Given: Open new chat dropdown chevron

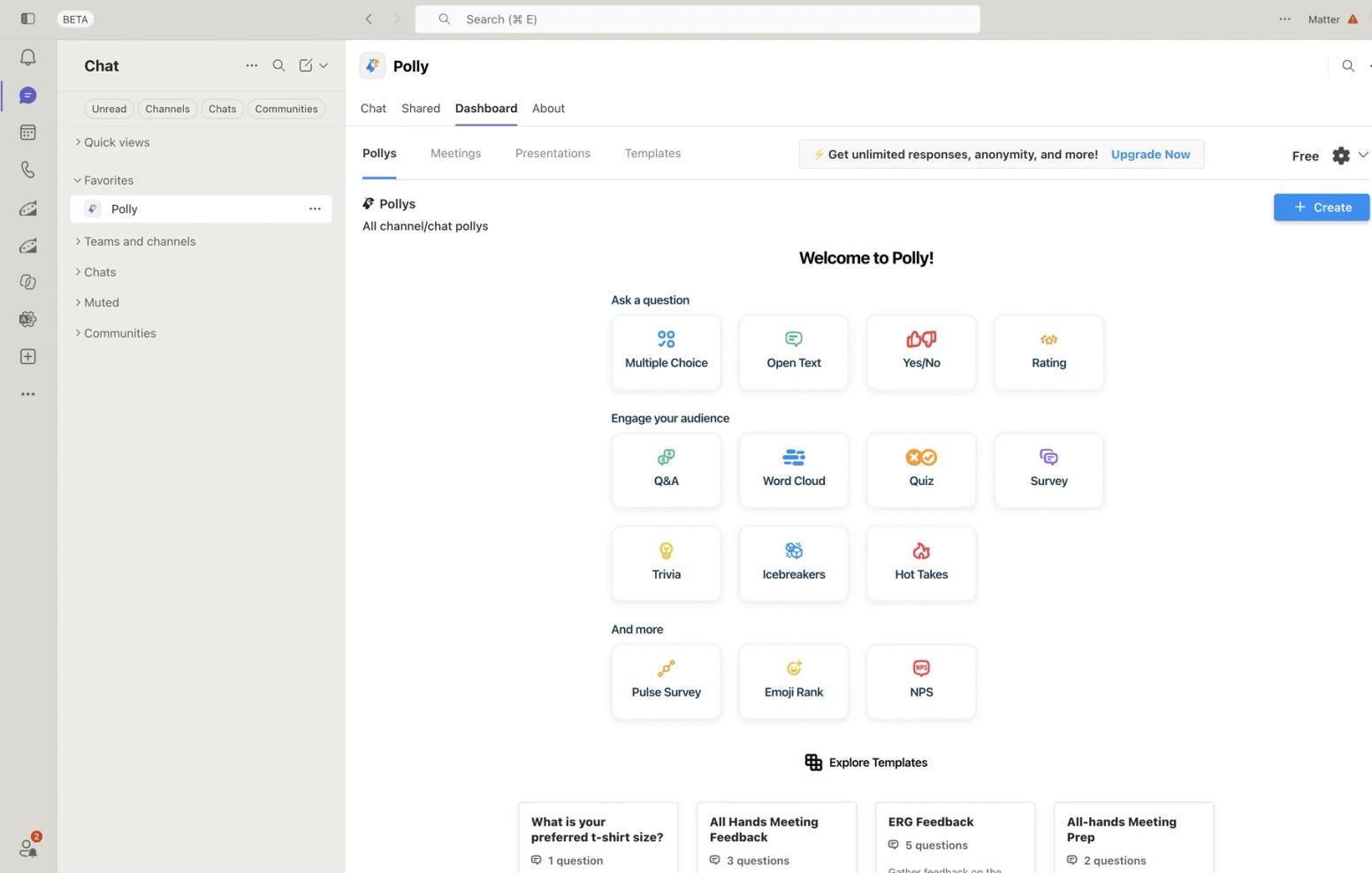Looking at the screenshot, I should (x=324, y=65).
